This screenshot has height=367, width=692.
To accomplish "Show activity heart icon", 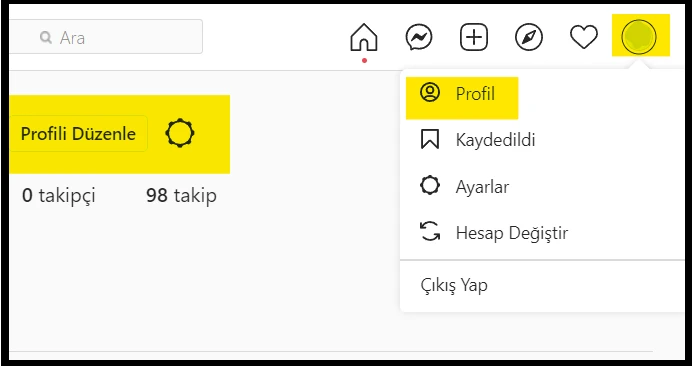I will [x=584, y=37].
